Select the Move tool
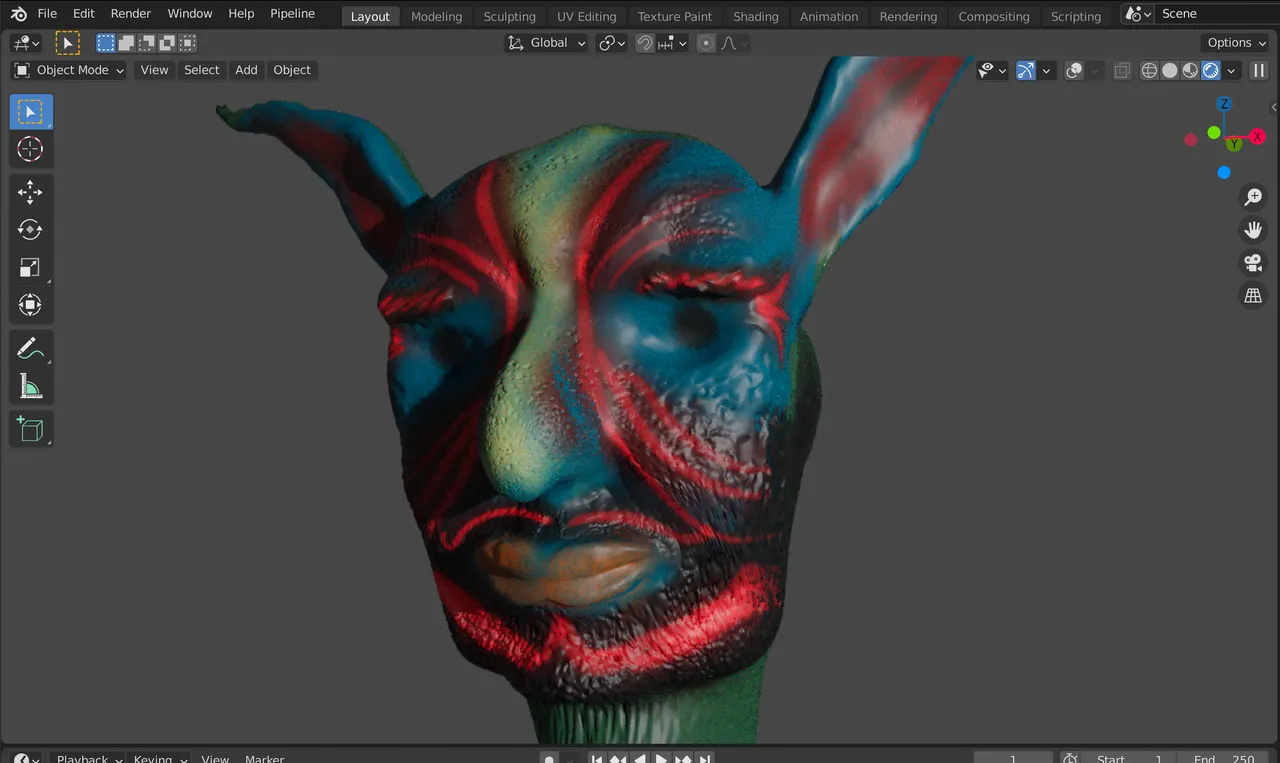The height and width of the screenshot is (763, 1280). [x=31, y=192]
